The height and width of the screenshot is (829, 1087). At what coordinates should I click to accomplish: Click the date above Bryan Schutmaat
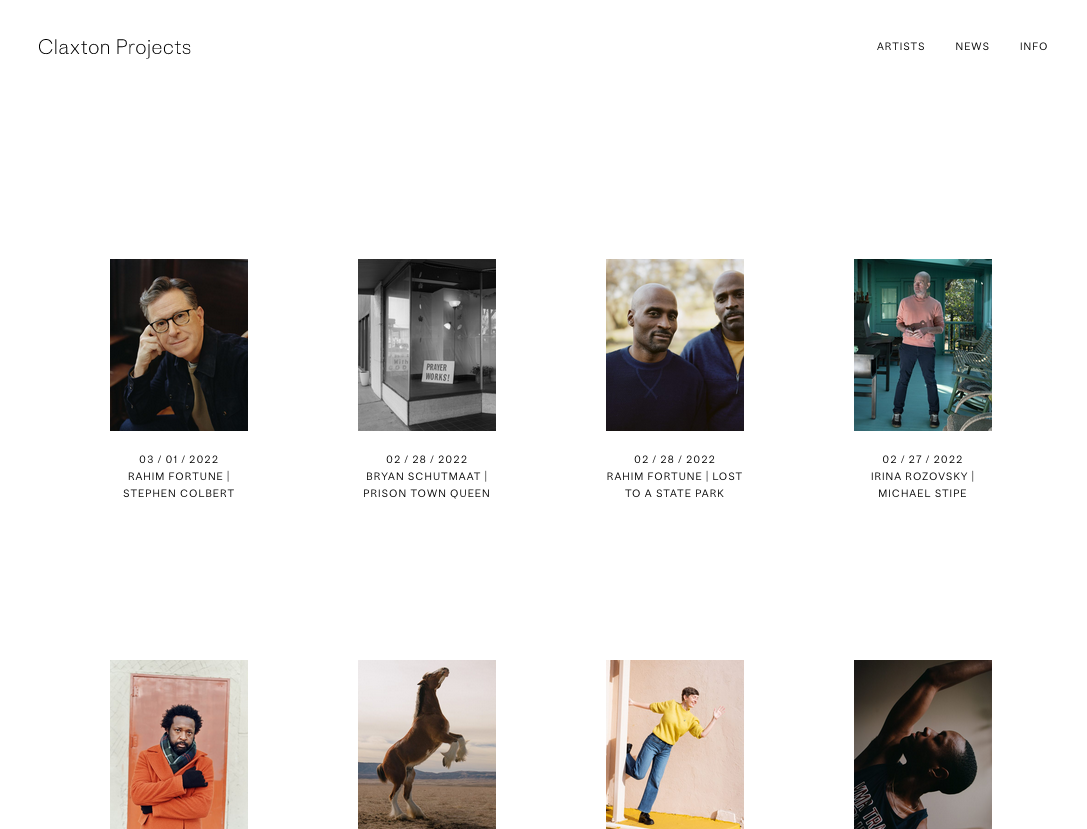pos(427,460)
